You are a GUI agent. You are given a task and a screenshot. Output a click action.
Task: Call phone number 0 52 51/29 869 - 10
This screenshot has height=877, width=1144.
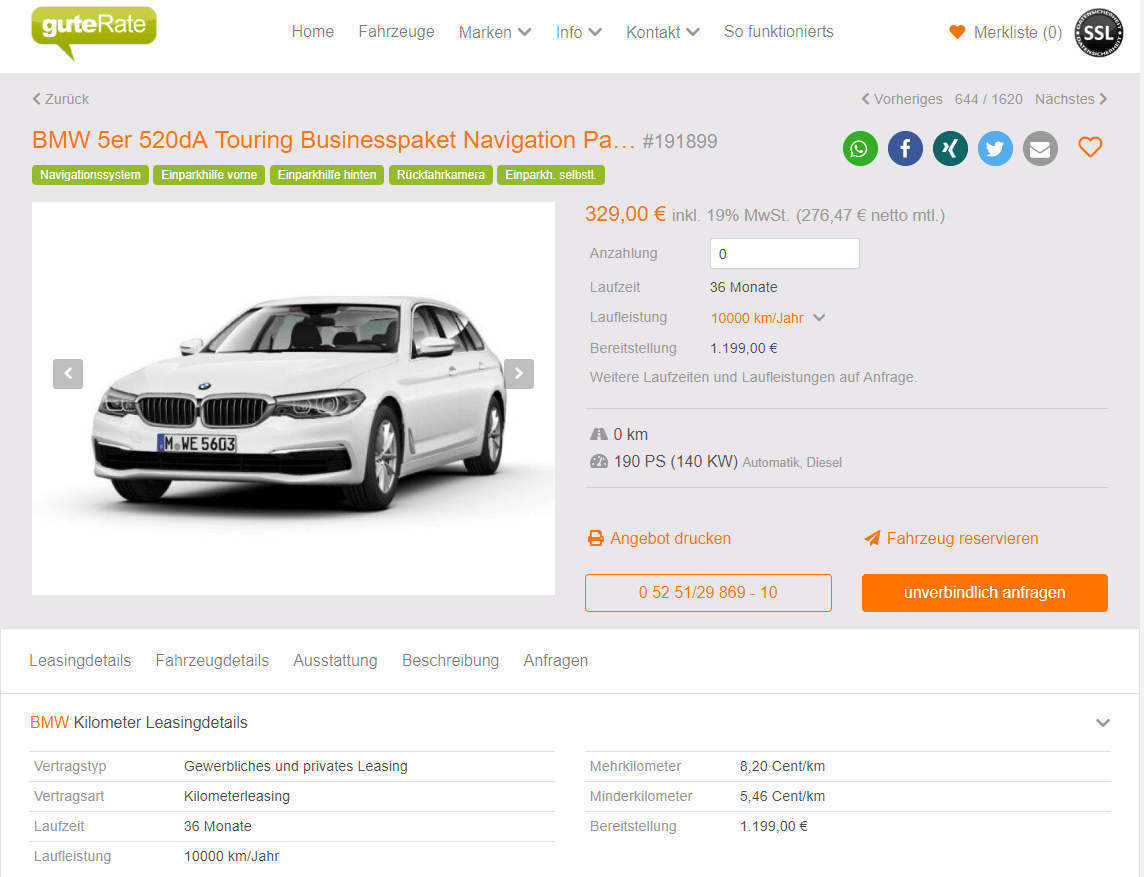pos(708,592)
